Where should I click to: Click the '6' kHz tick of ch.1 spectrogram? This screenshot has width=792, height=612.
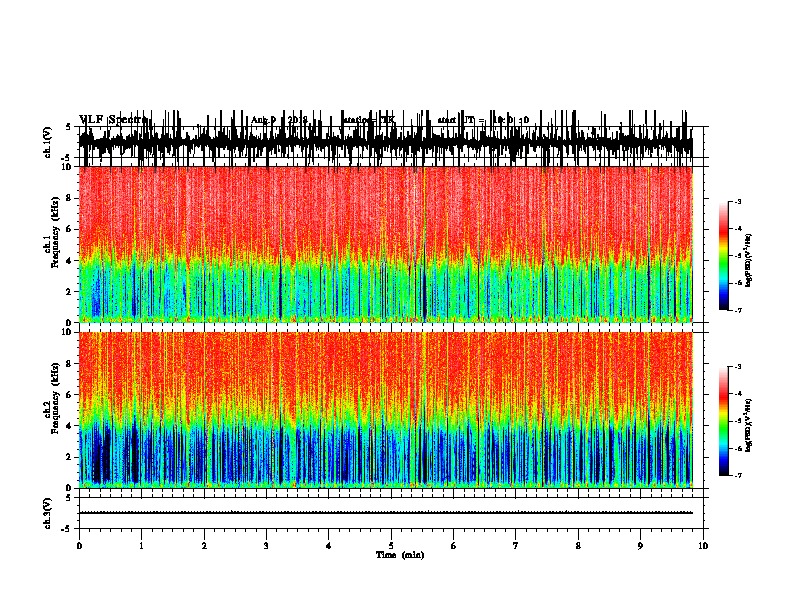click(70, 229)
